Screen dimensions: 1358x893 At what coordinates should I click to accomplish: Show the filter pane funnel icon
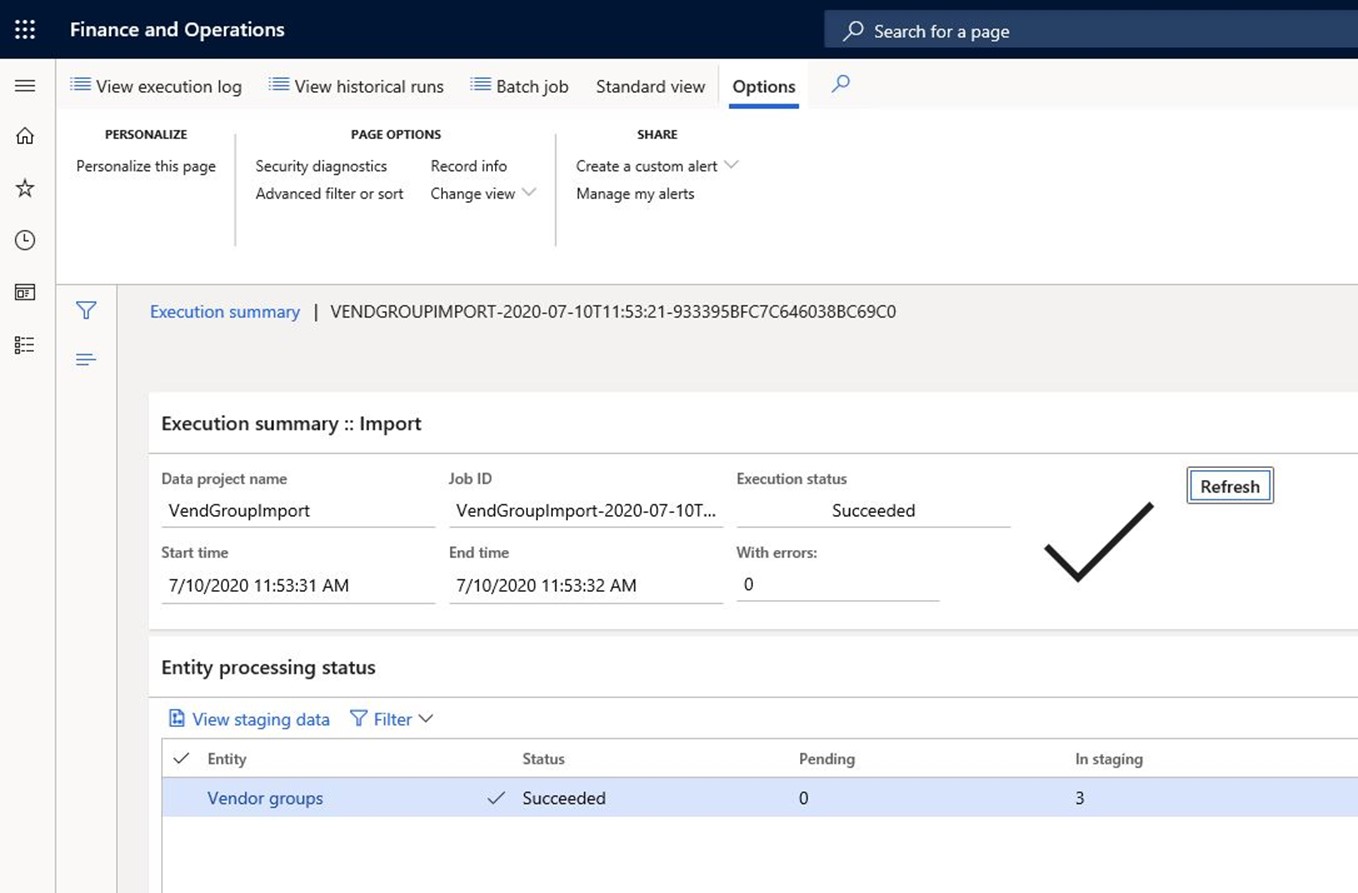(87, 311)
